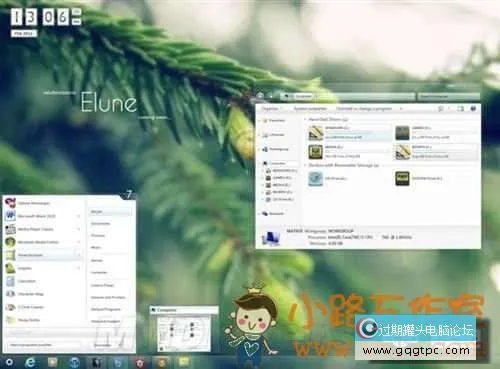500x369 pixels.
Task: Click System properties in Explorer toolbar
Action: pyautogui.click(x=310, y=109)
